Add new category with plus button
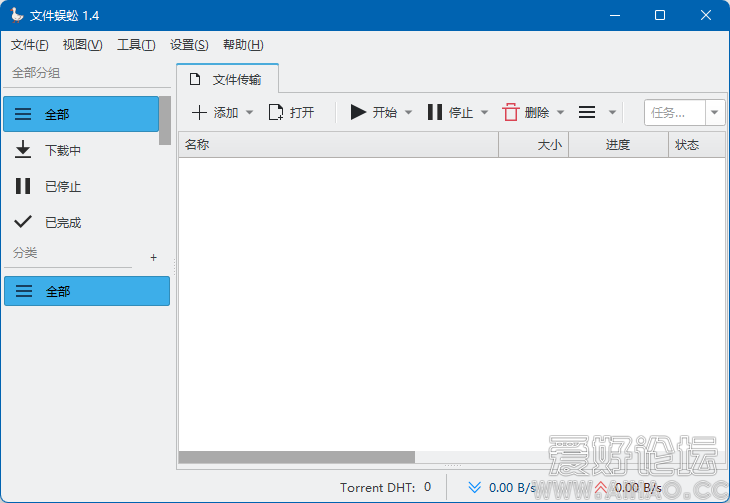 153,258
